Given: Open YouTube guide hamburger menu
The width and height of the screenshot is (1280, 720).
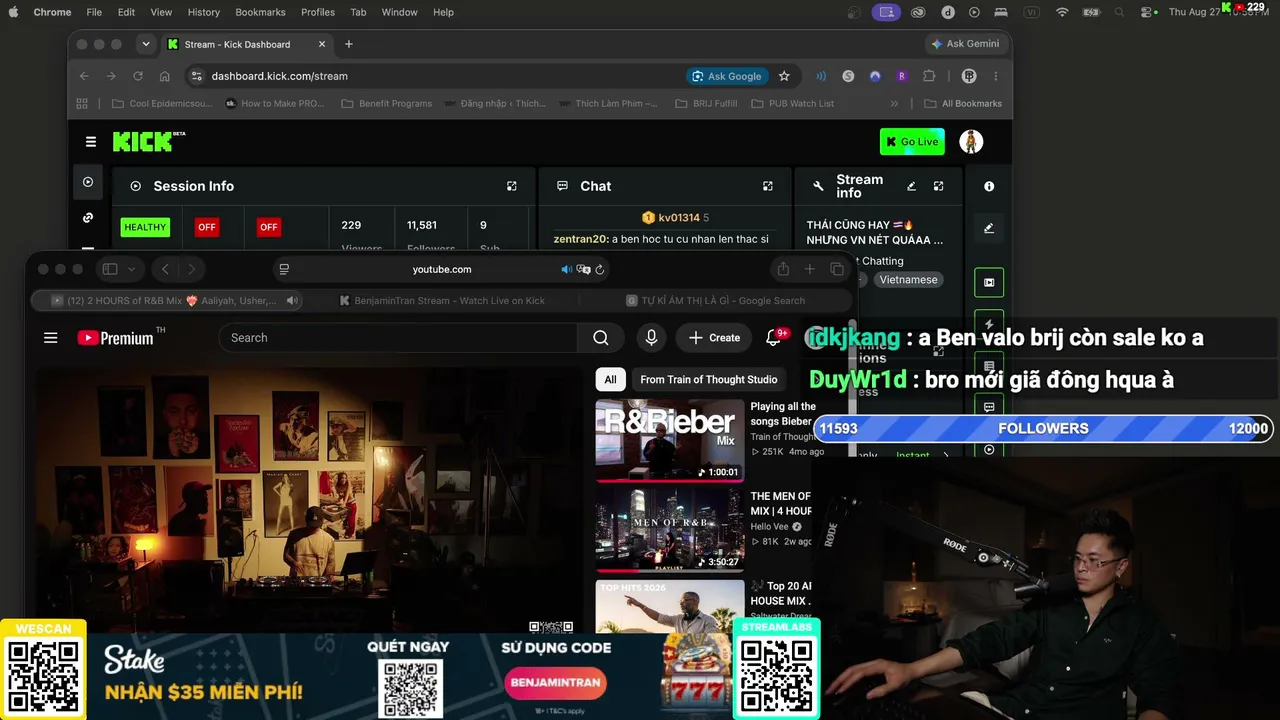Looking at the screenshot, I should click(x=51, y=338).
